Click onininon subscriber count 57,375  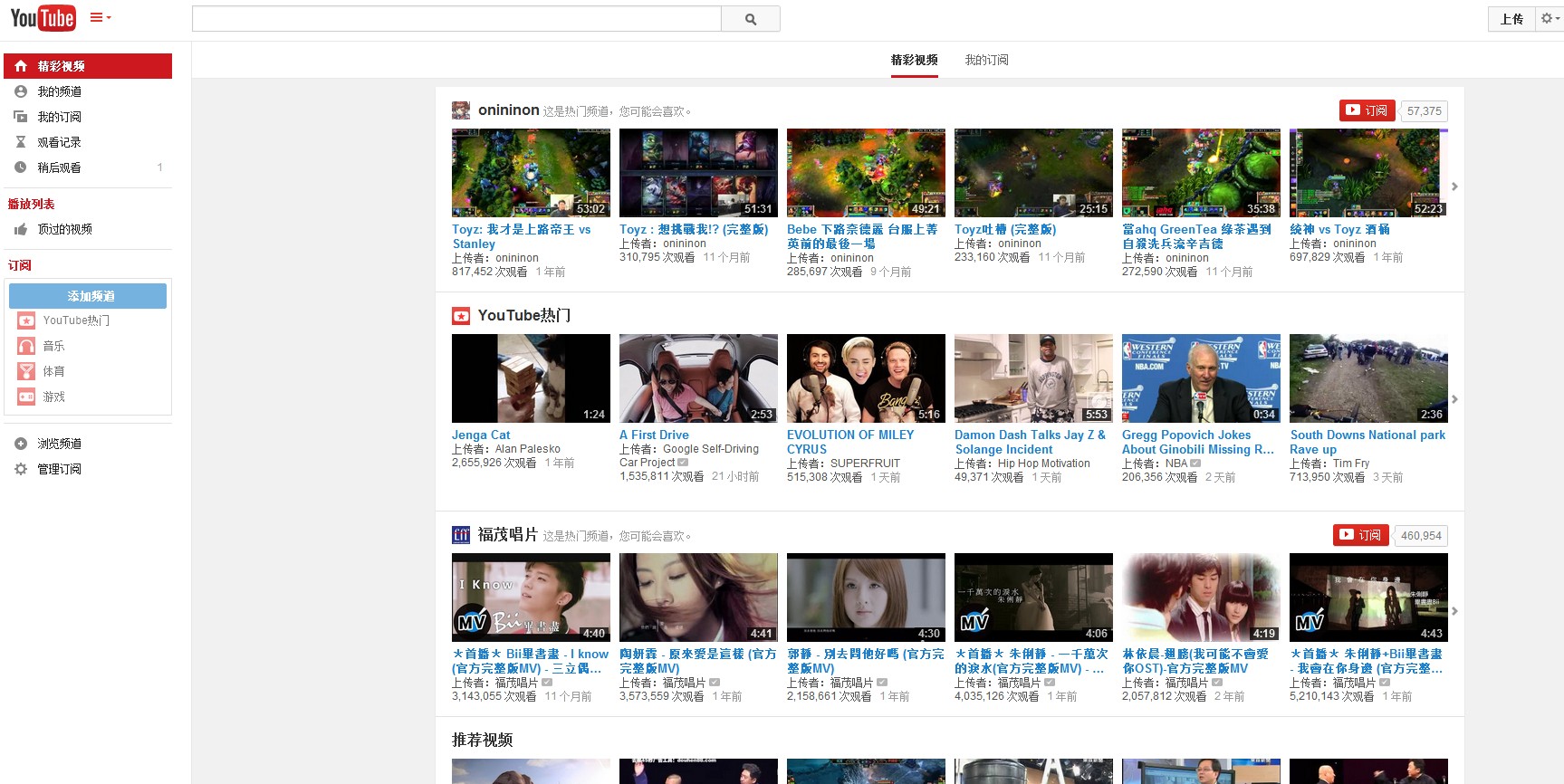(x=1424, y=111)
